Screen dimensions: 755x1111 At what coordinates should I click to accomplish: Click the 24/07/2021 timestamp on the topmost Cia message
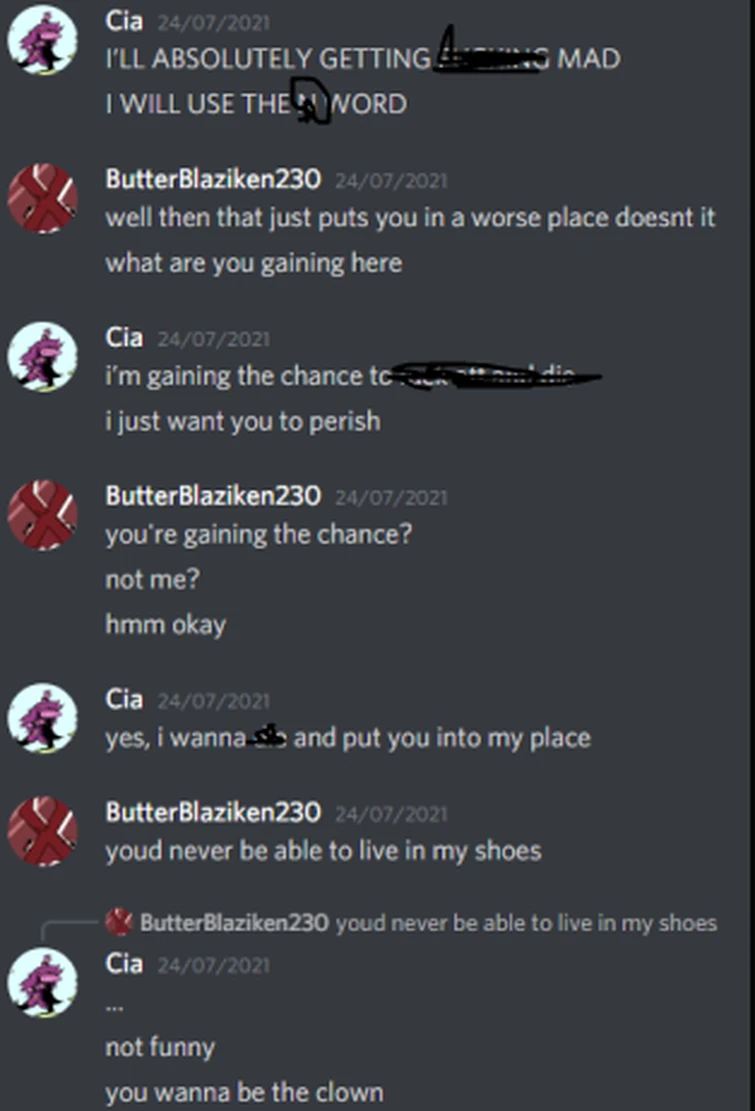coord(213,22)
